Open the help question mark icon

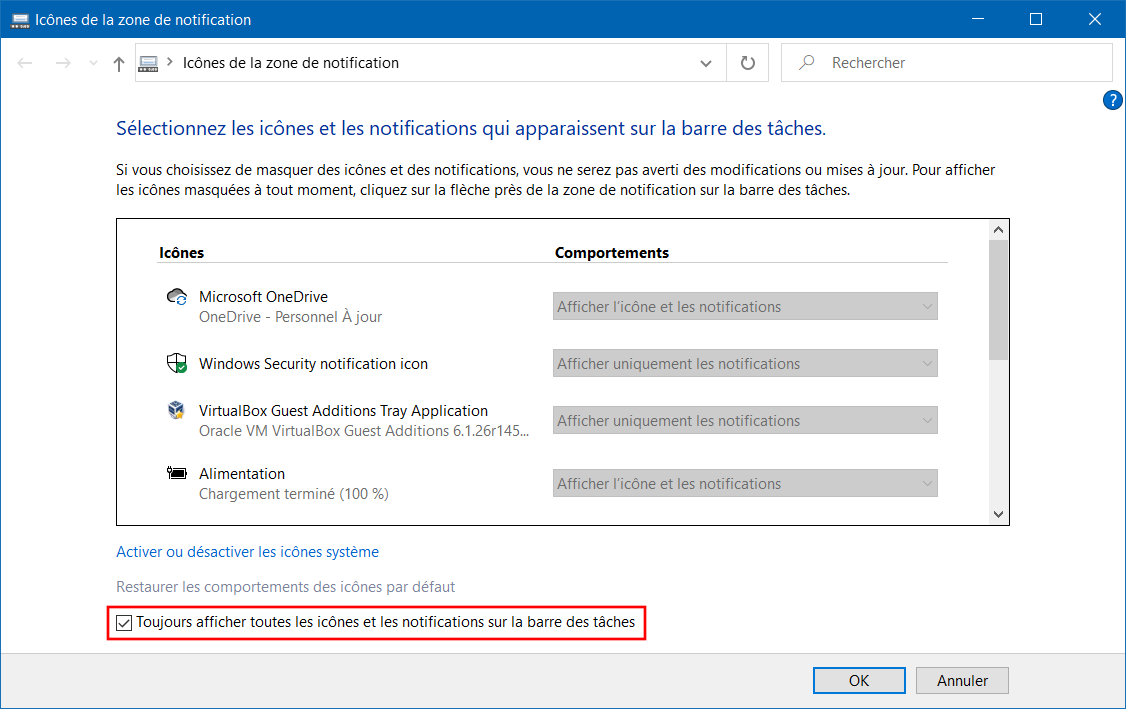[1112, 101]
